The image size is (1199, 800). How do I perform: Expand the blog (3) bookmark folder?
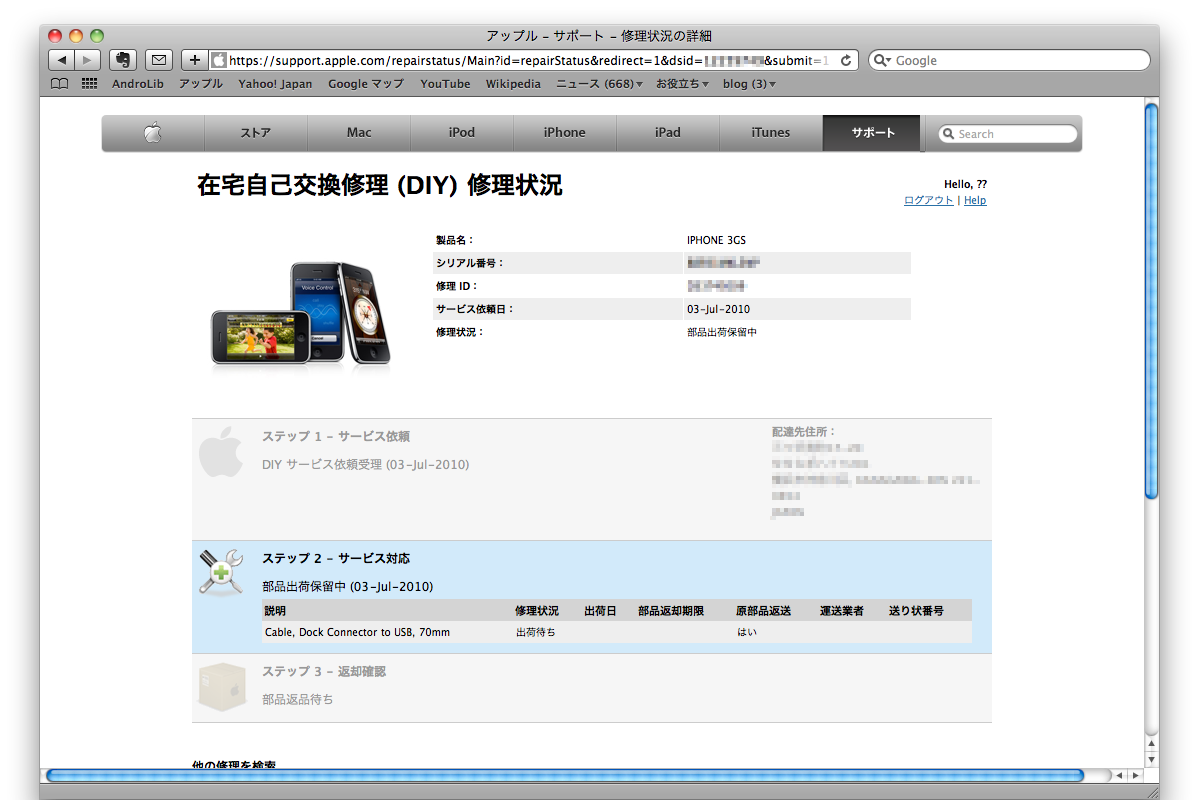click(749, 83)
